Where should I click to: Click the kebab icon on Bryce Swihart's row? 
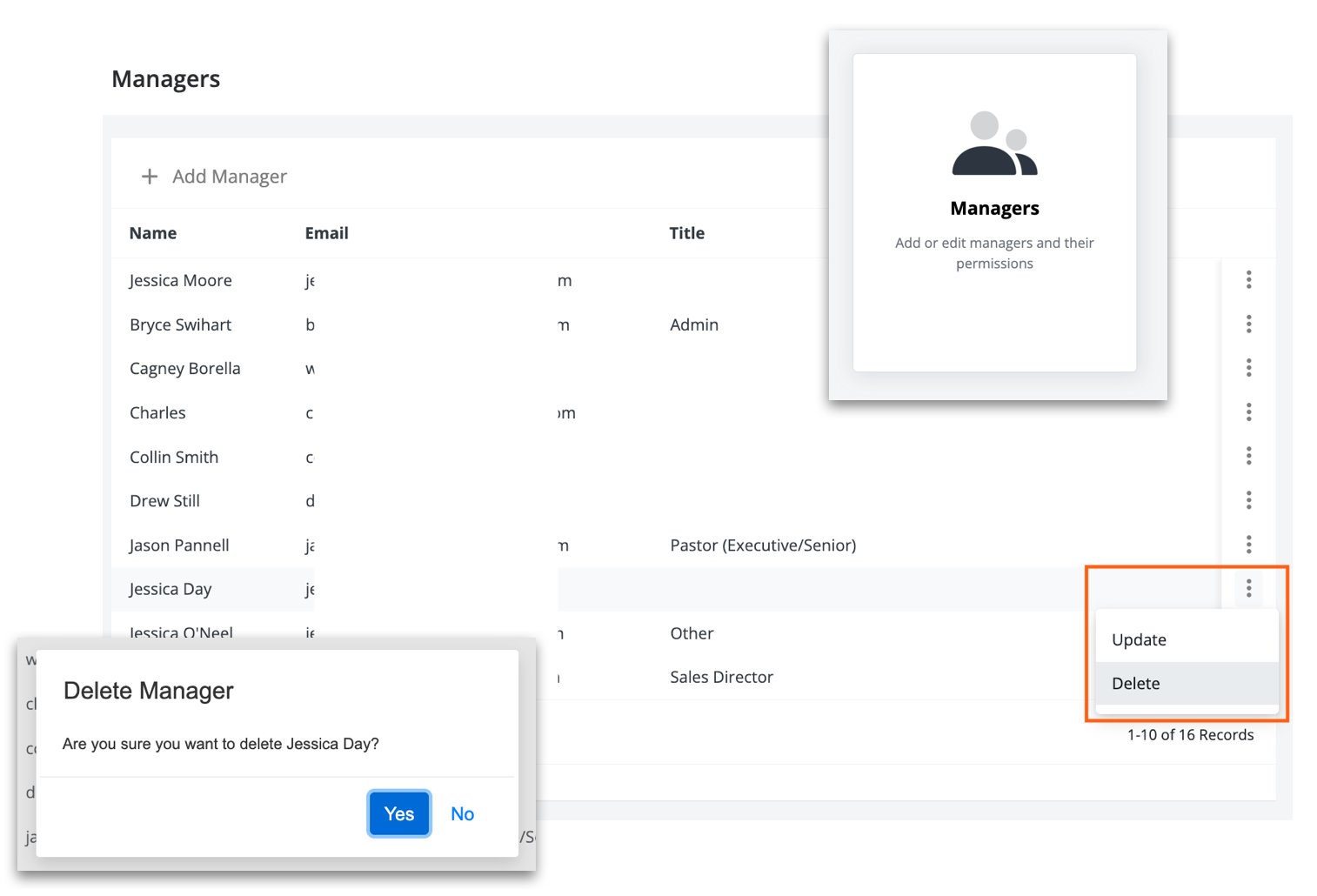tap(1248, 324)
